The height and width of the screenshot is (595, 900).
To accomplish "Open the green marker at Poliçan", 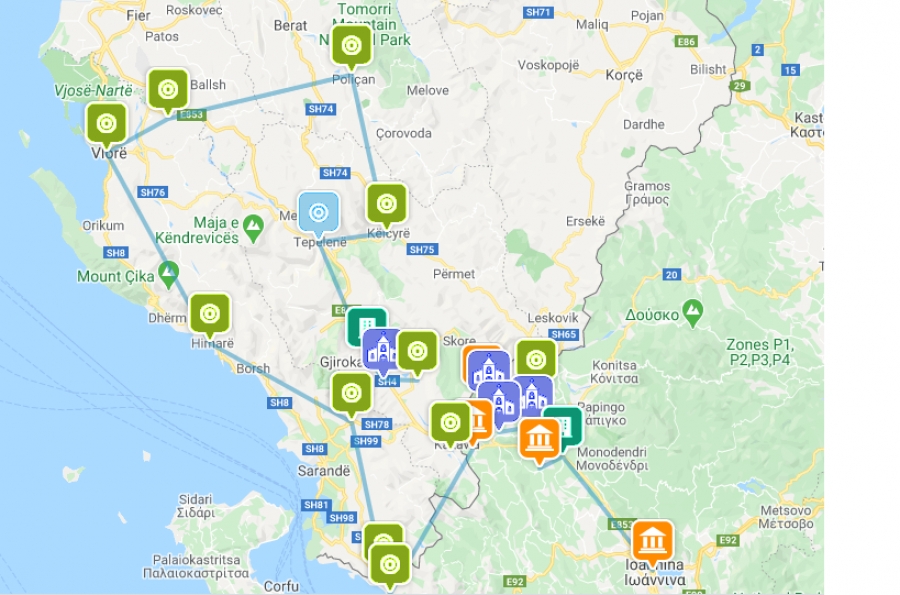I will 351,46.
